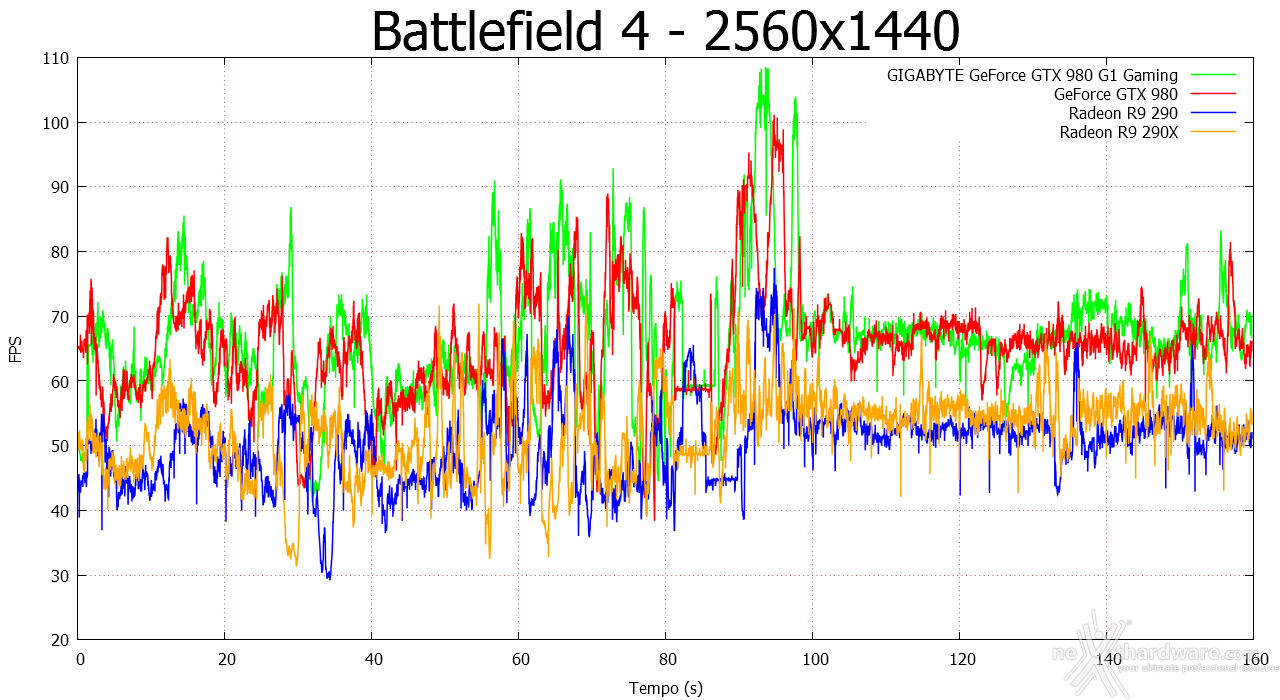This screenshot has height=700, width=1280.
Task: Click the y-axis tick value 110
Action: (56, 58)
